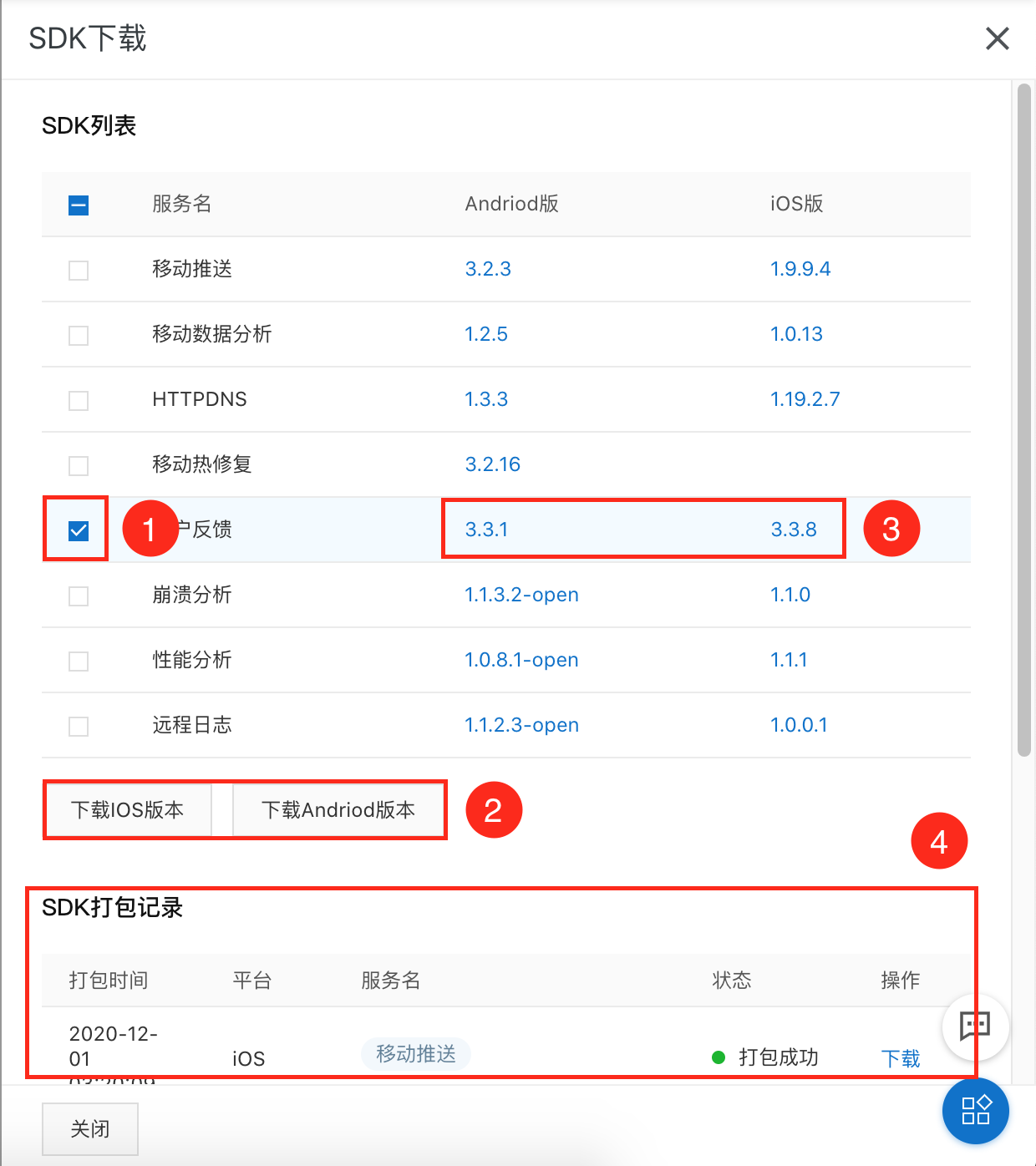Click the 状态 column header

click(x=732, y=981)
